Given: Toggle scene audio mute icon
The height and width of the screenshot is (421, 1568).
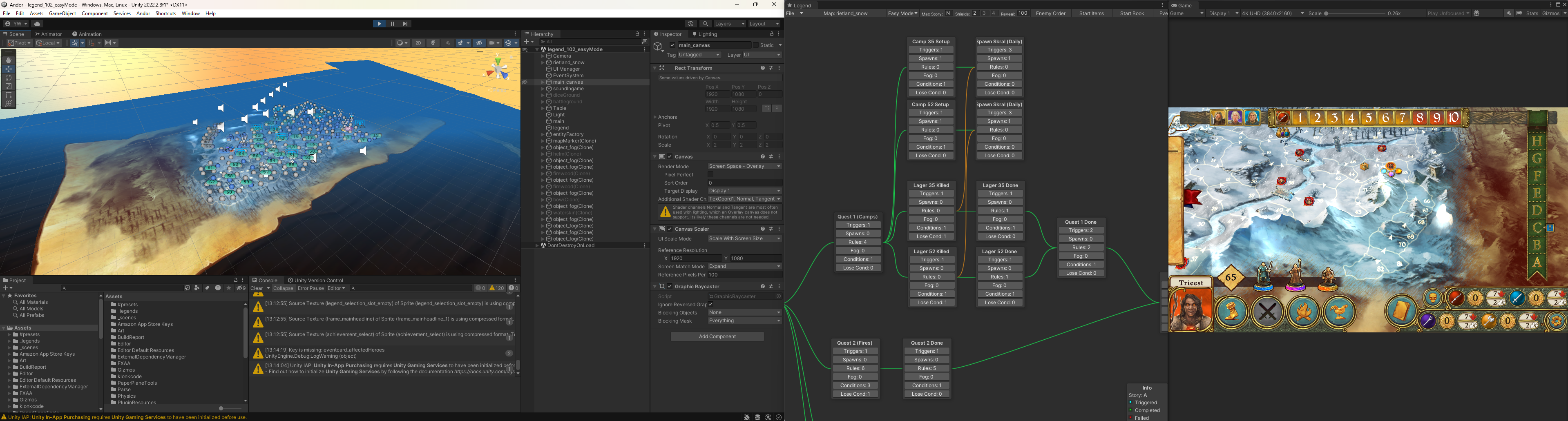Looking at the screenshot, I should click(447, 43).
